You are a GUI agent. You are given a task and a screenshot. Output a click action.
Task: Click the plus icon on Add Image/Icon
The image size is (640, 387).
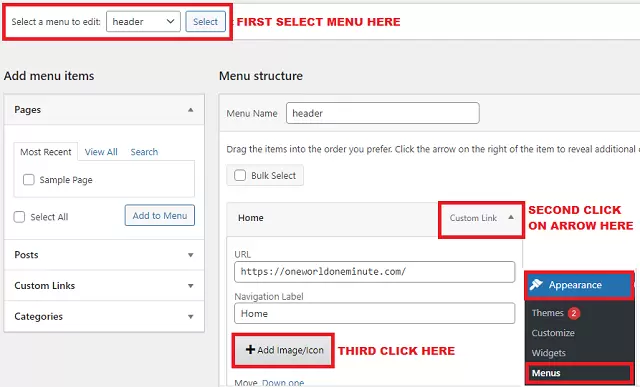tap(250, 349)
